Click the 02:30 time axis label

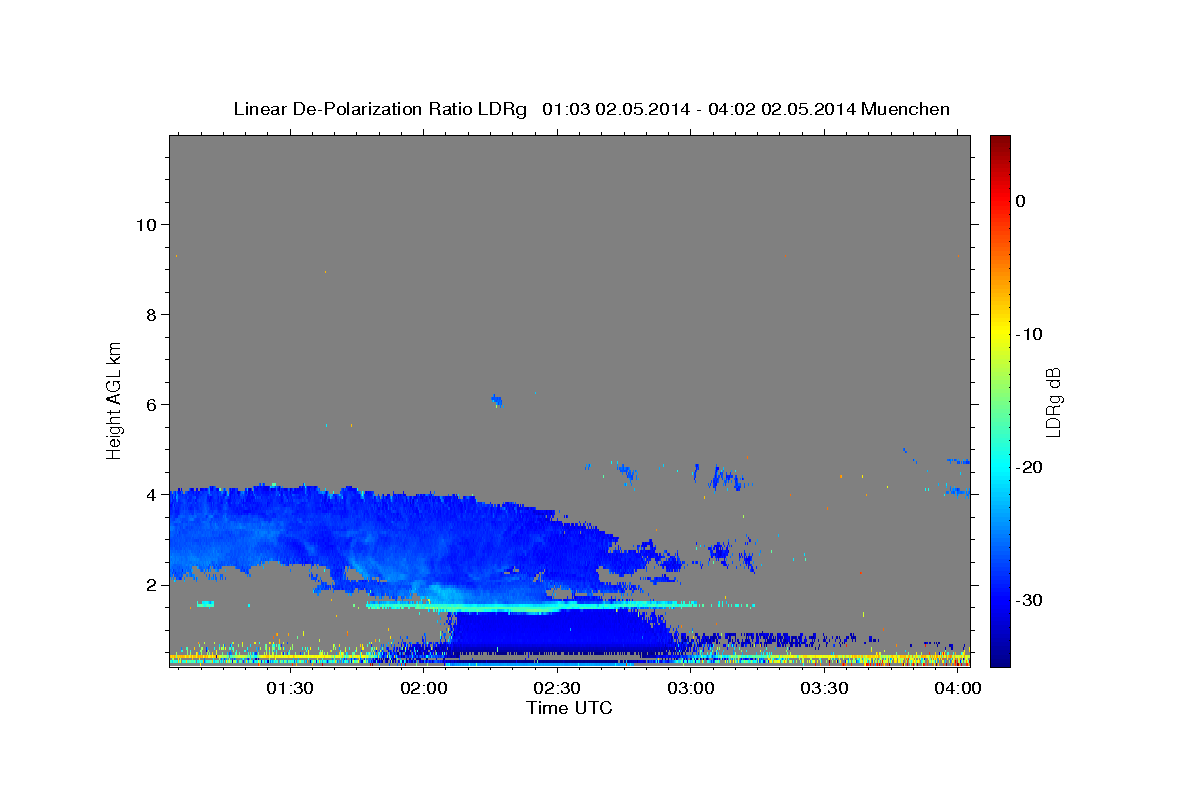coord(557,689)
